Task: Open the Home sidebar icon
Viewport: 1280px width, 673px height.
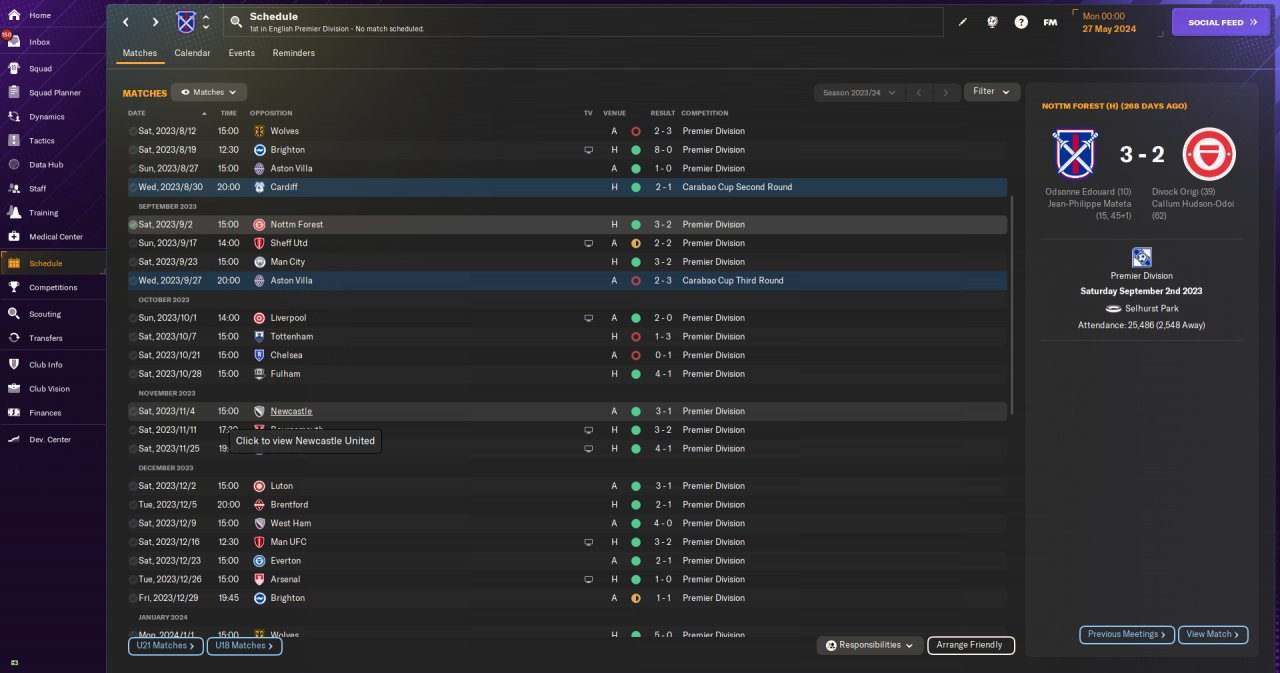Action: coord(14,15)
